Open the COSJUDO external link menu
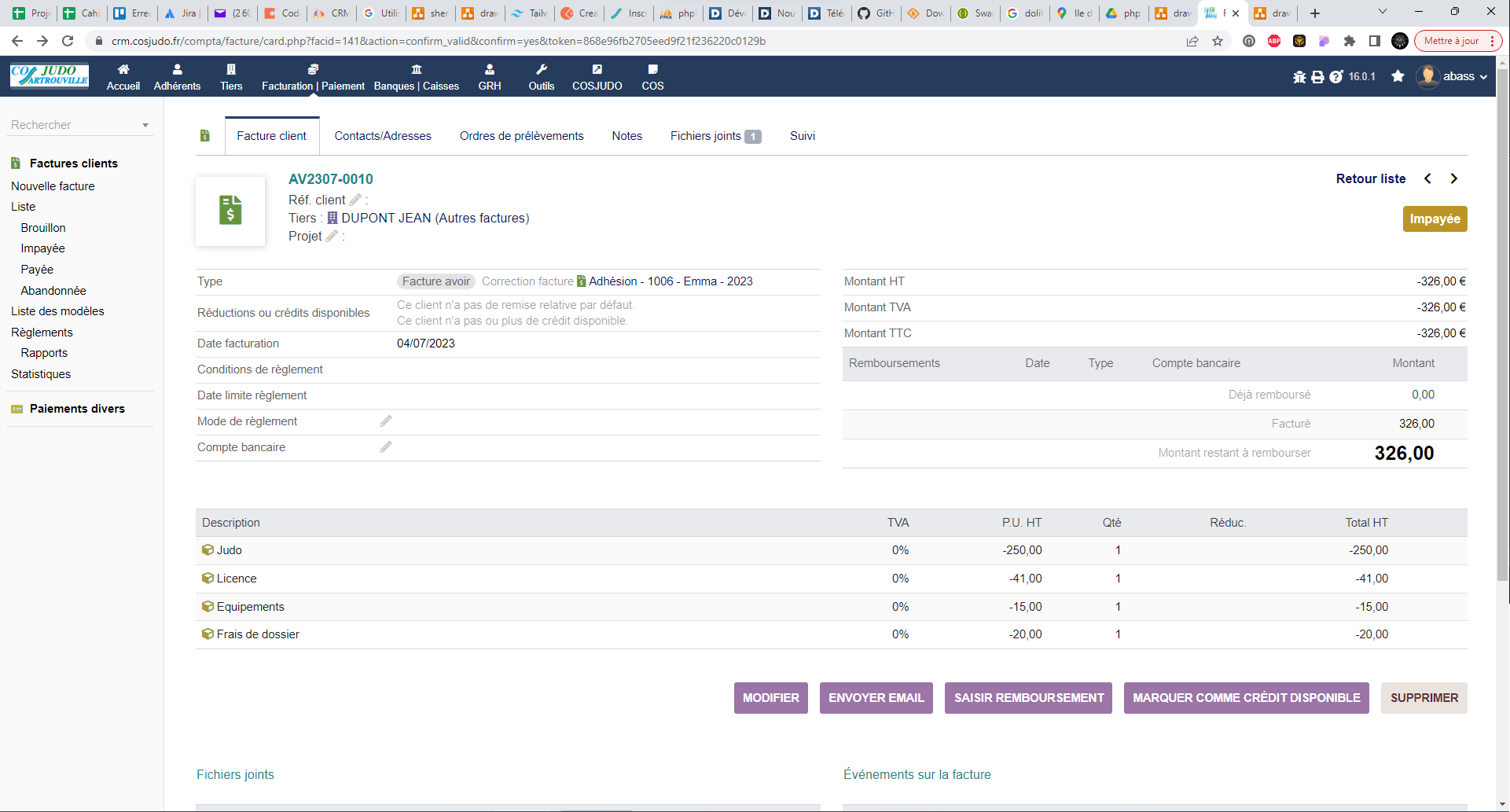This screenshot has width=1510, height=812. pos(597,77)
